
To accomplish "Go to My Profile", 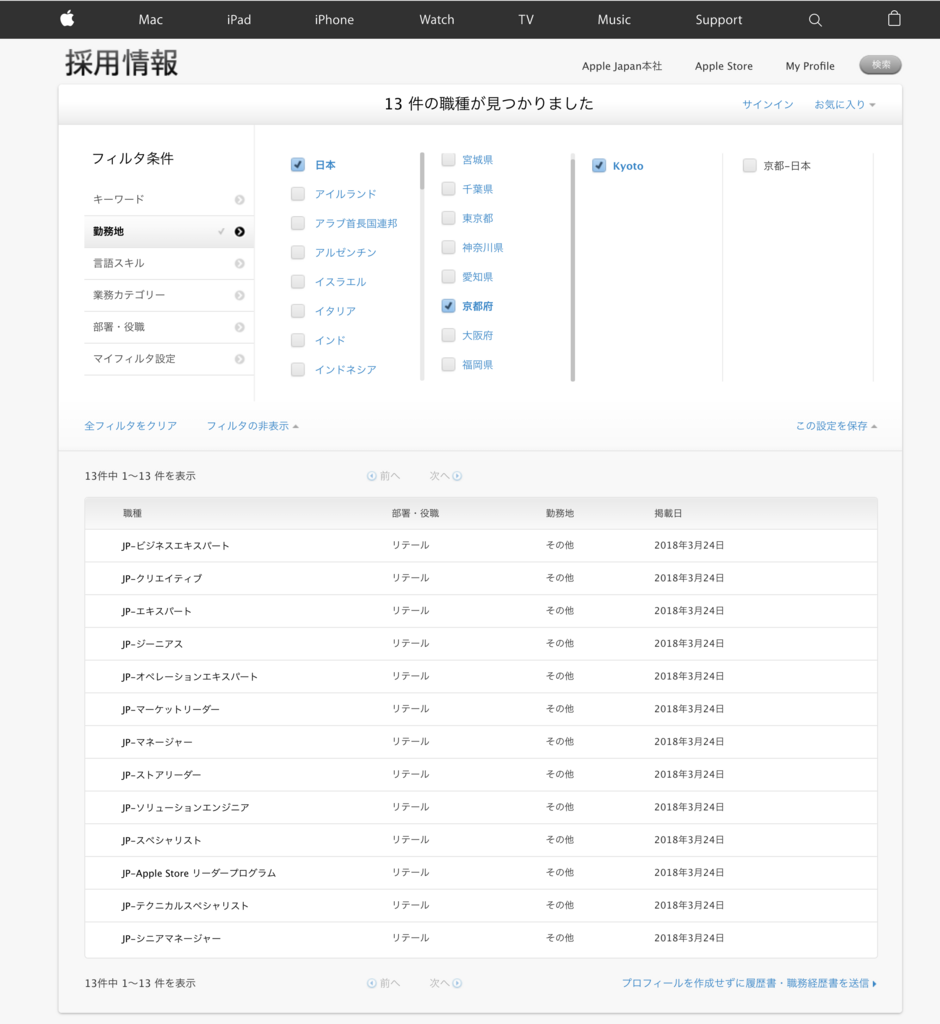I will (810, 66).
